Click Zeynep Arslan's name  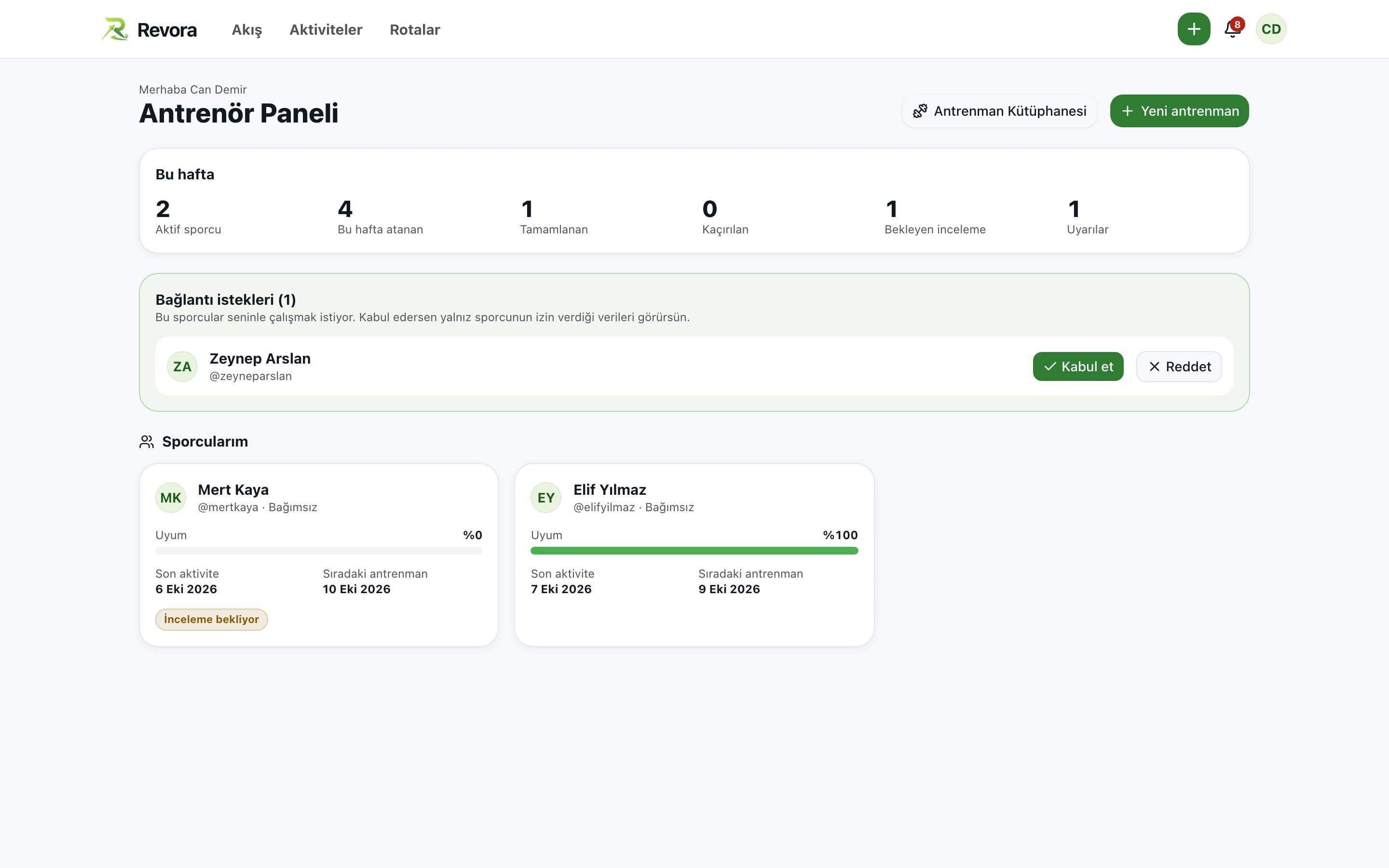coord(260,358)
